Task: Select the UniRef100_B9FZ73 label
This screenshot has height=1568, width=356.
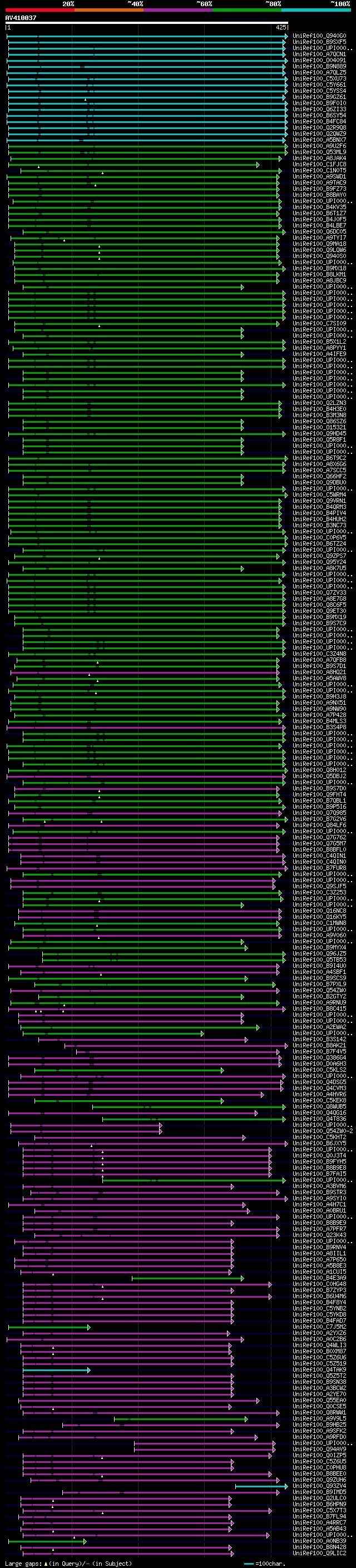Action: tap(319, 189)
